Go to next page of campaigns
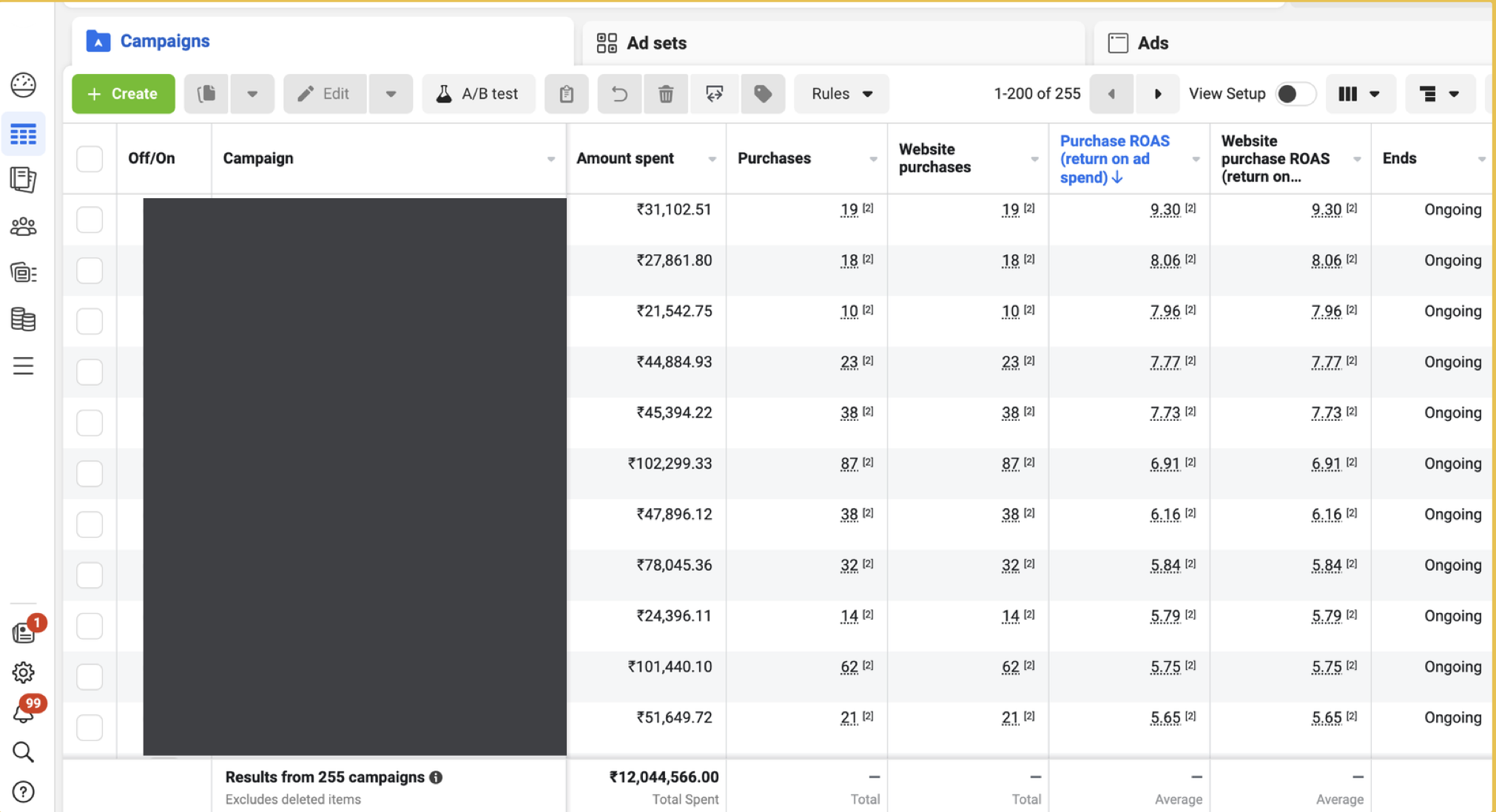 (1158, 94)
